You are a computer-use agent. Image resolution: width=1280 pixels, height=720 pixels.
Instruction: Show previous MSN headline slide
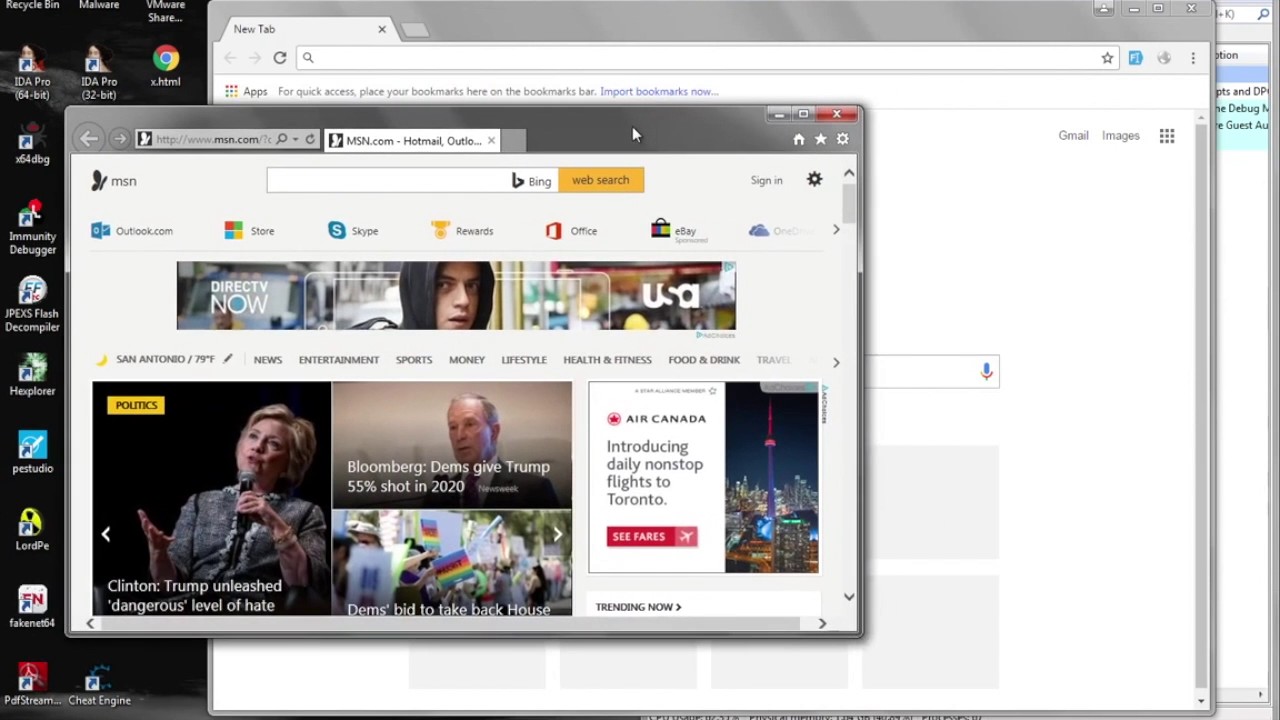(106, 534)
